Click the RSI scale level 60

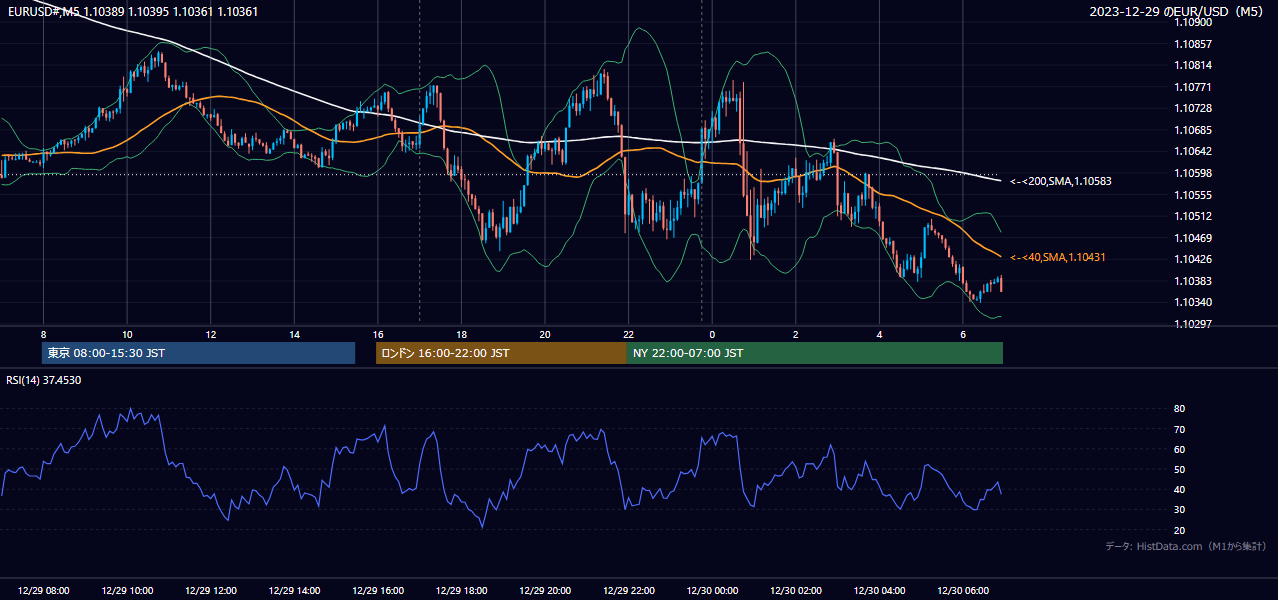[1180, 449]
